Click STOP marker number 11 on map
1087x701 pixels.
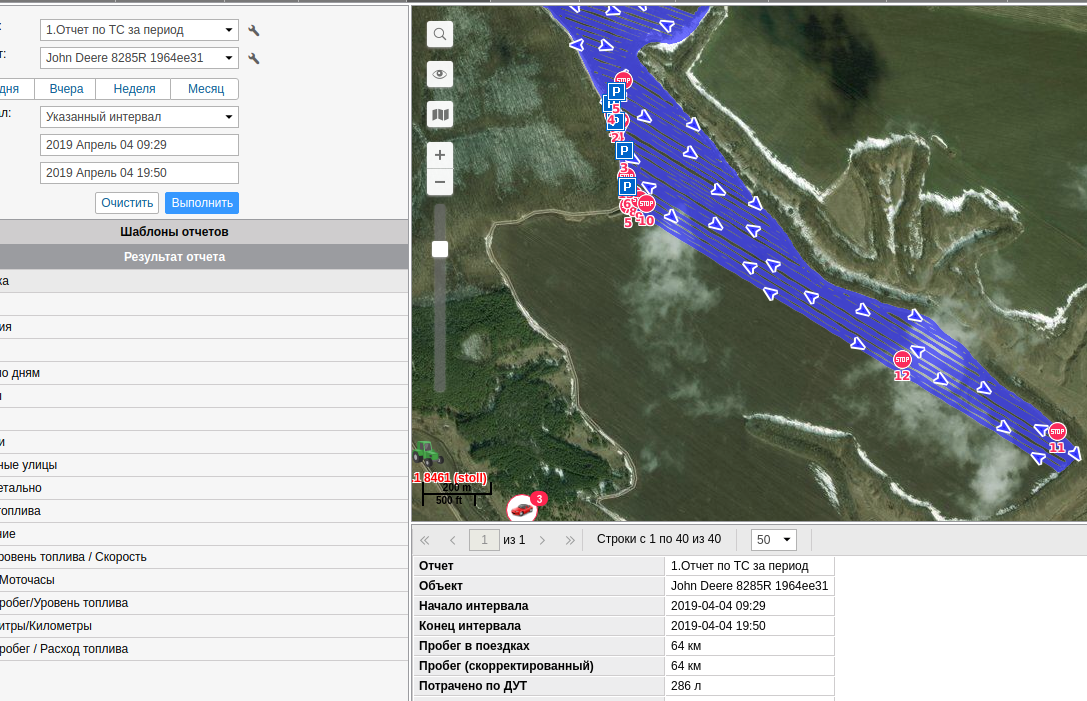pos(1057,431)
